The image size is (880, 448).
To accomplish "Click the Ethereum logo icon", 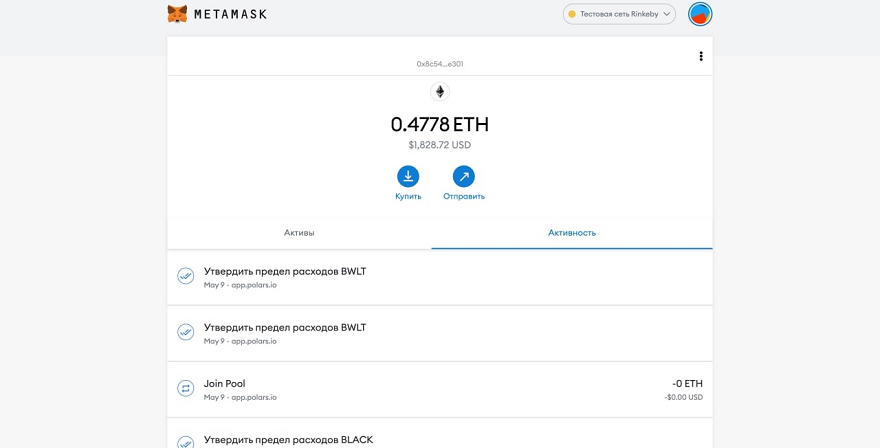I will pos(440,92).
